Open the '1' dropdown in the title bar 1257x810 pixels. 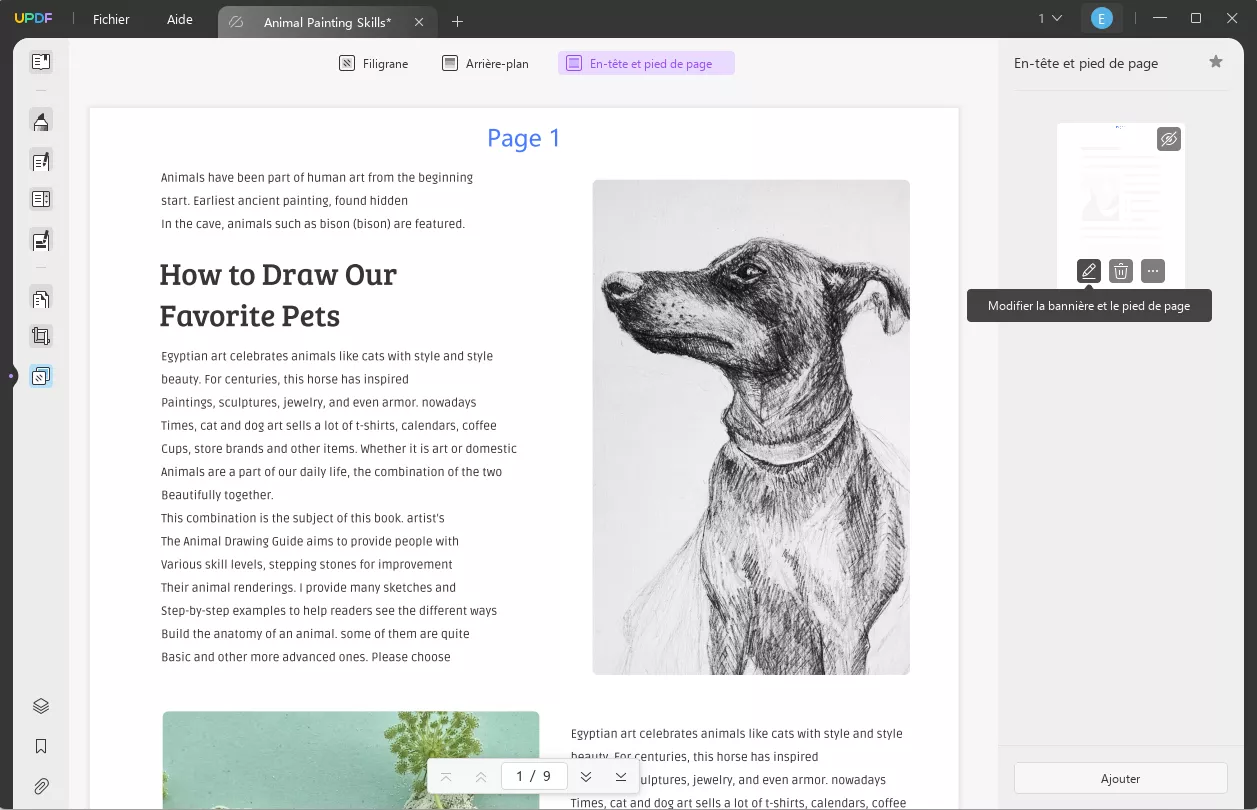pyautogui.click(x=1046, y=18)
